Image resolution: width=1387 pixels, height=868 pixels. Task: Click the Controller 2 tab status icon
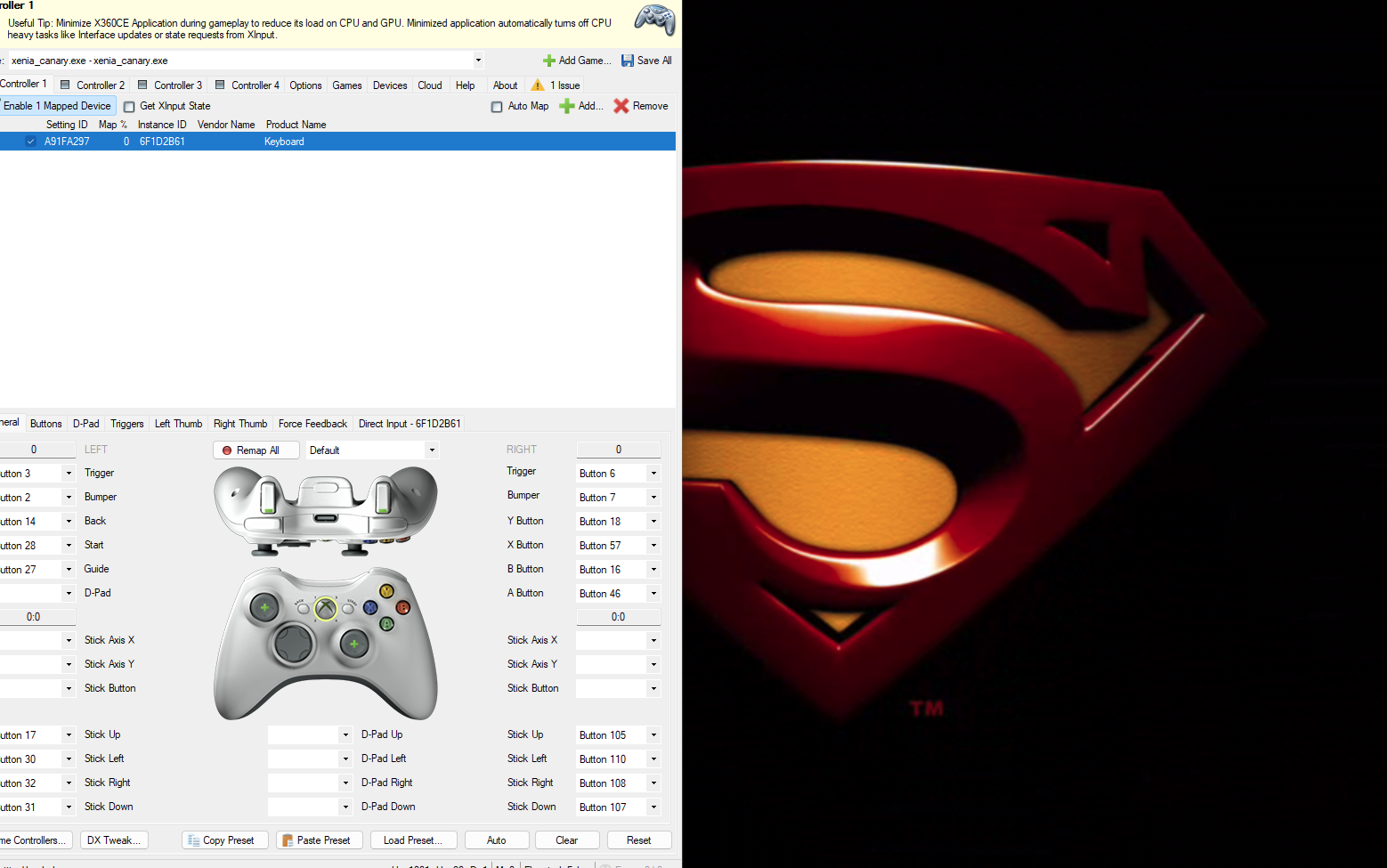click(x=65, y=85)
